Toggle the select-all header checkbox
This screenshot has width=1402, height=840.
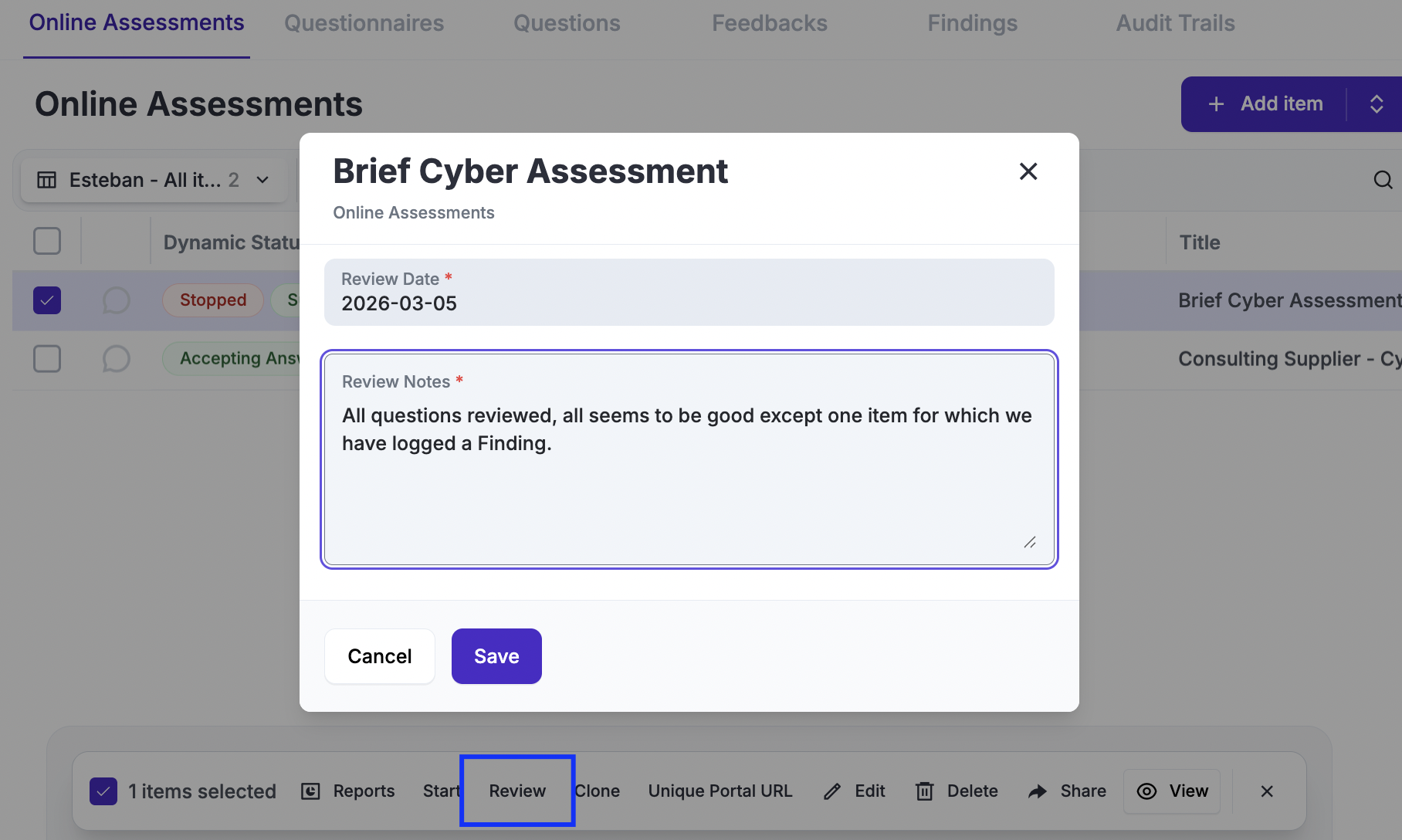click(x=47, y=242)
